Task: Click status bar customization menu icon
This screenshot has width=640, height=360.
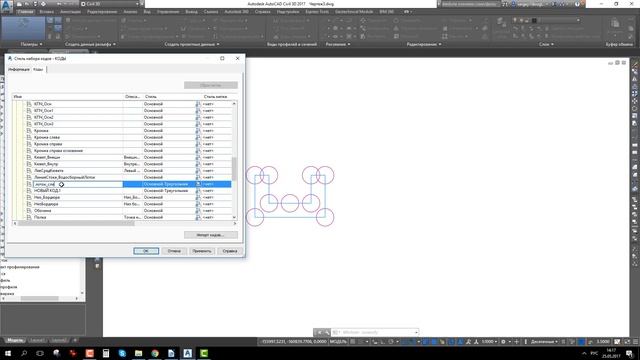Action: click(x=635, y=342)
